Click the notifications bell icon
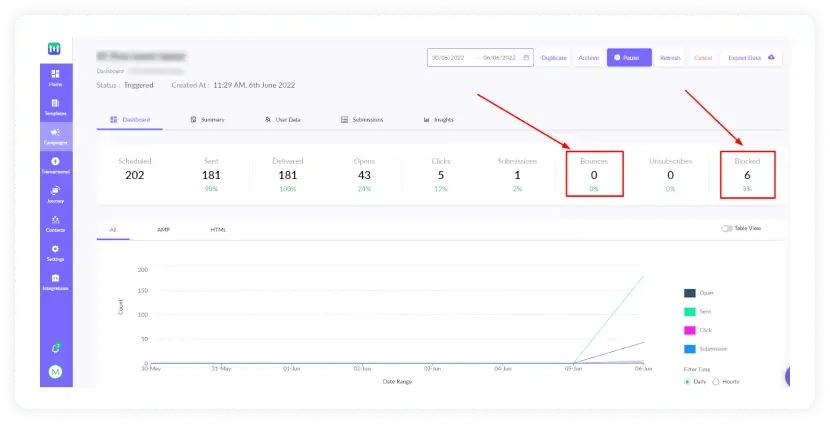The height and width of the screenshot is (424, 830). (x=55, y=348)
